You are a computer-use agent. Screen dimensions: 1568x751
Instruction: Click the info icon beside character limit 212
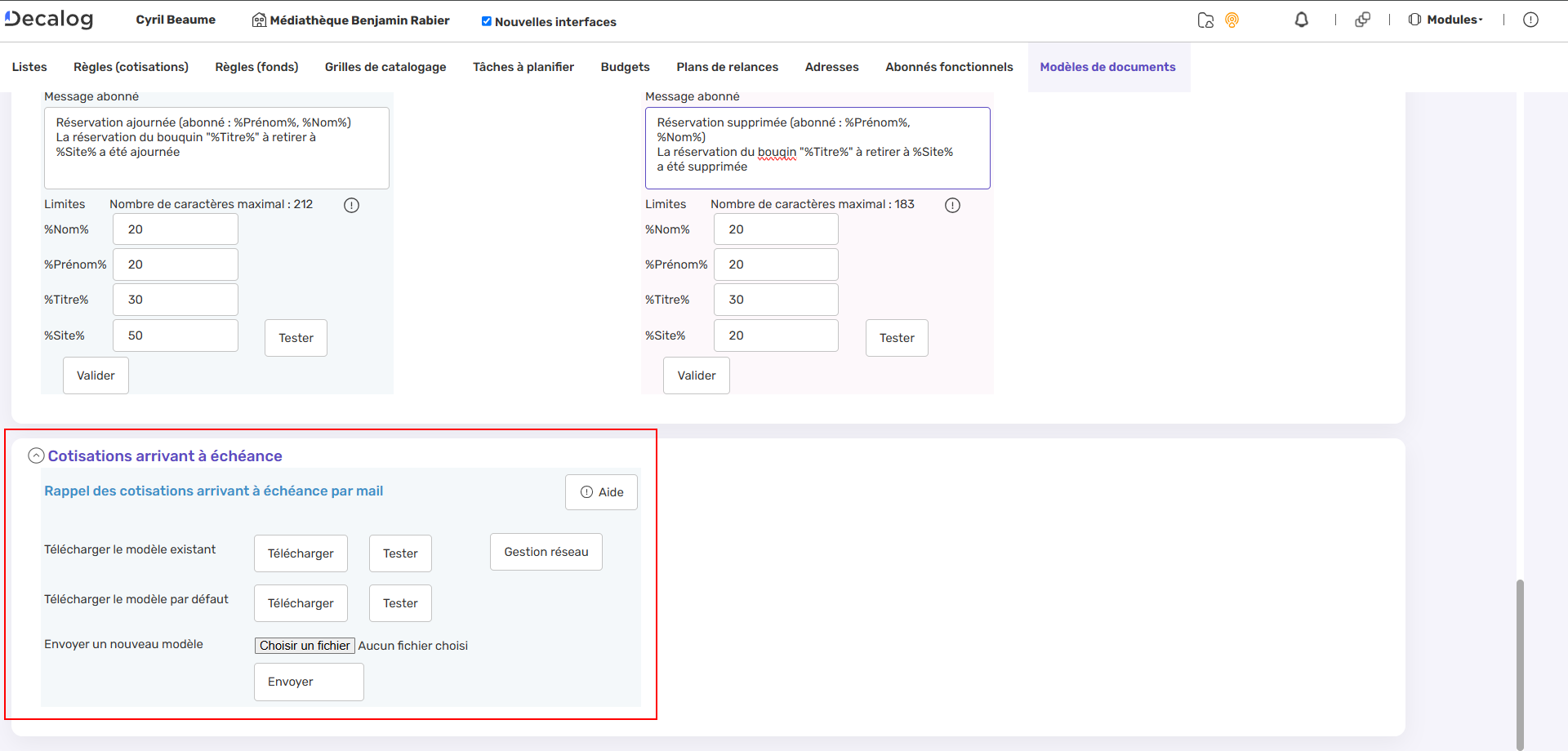(351, 205)
